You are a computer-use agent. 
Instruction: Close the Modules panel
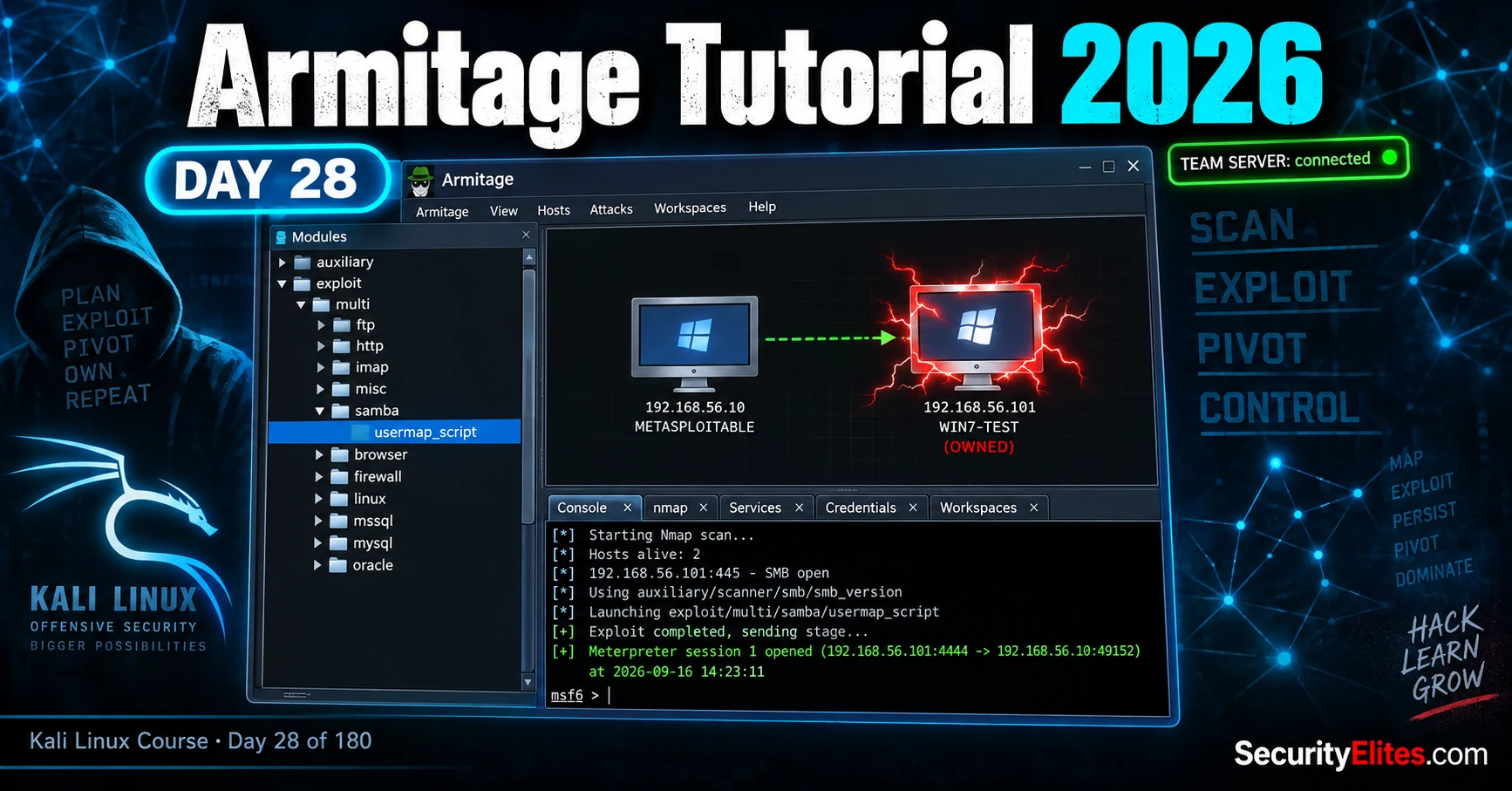coord(526,235)
